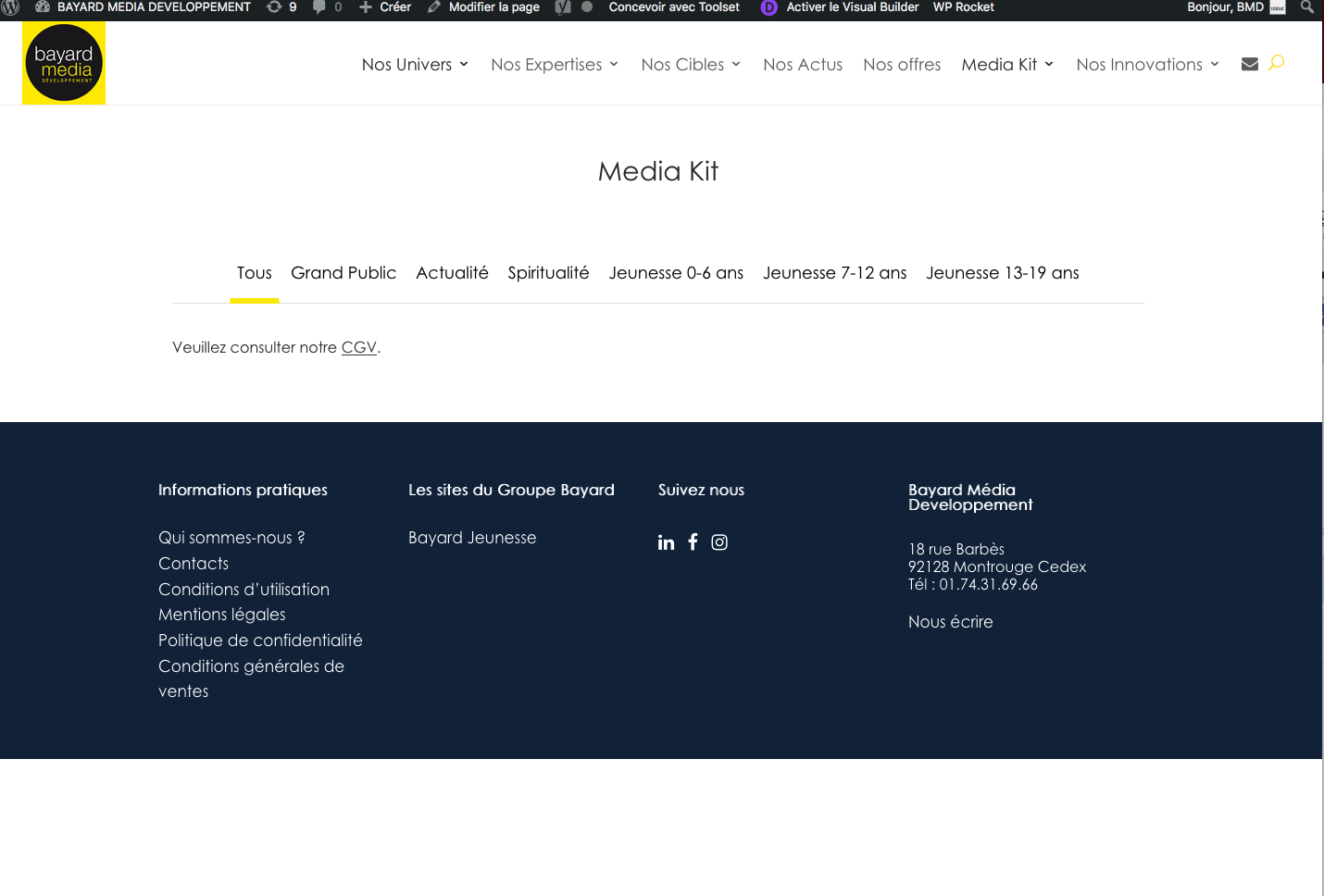Open the Instagram icon in the footer

[719, 542]
